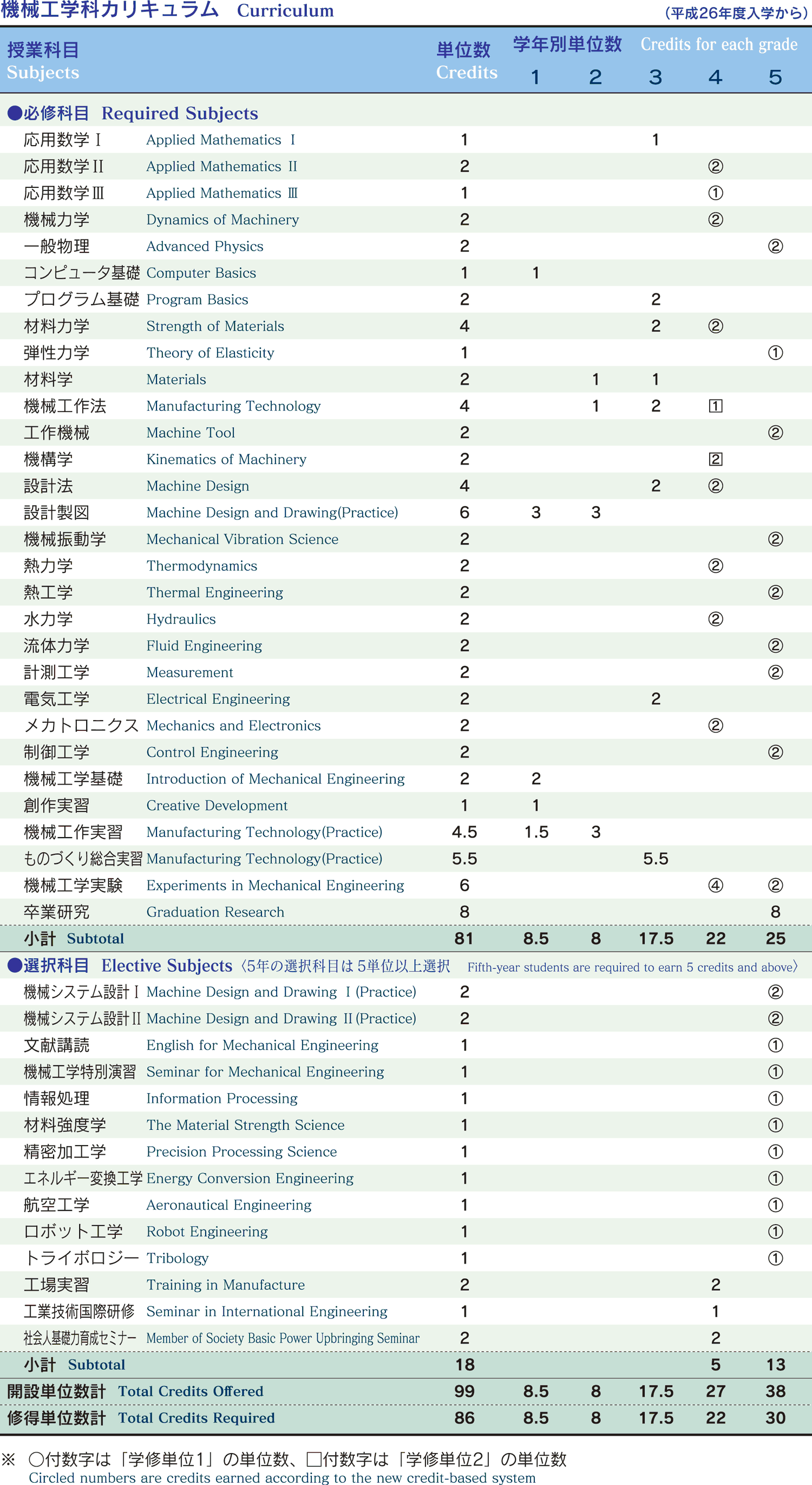Click the 'Theory of Elasticity' row label

[211, 352]
